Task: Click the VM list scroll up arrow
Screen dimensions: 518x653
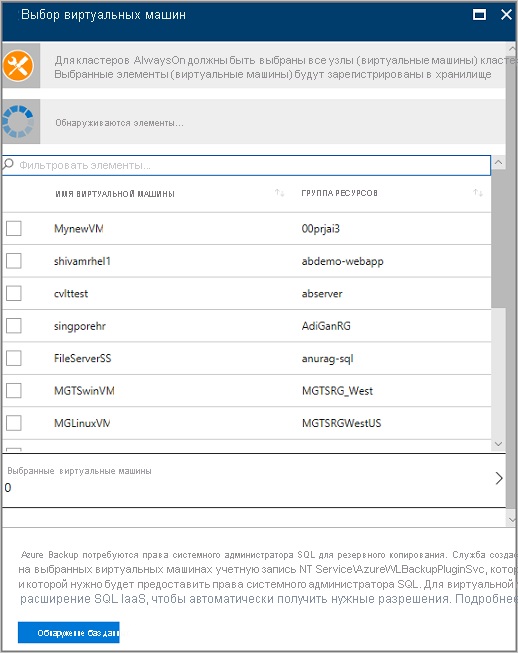Action: point(498,162)
